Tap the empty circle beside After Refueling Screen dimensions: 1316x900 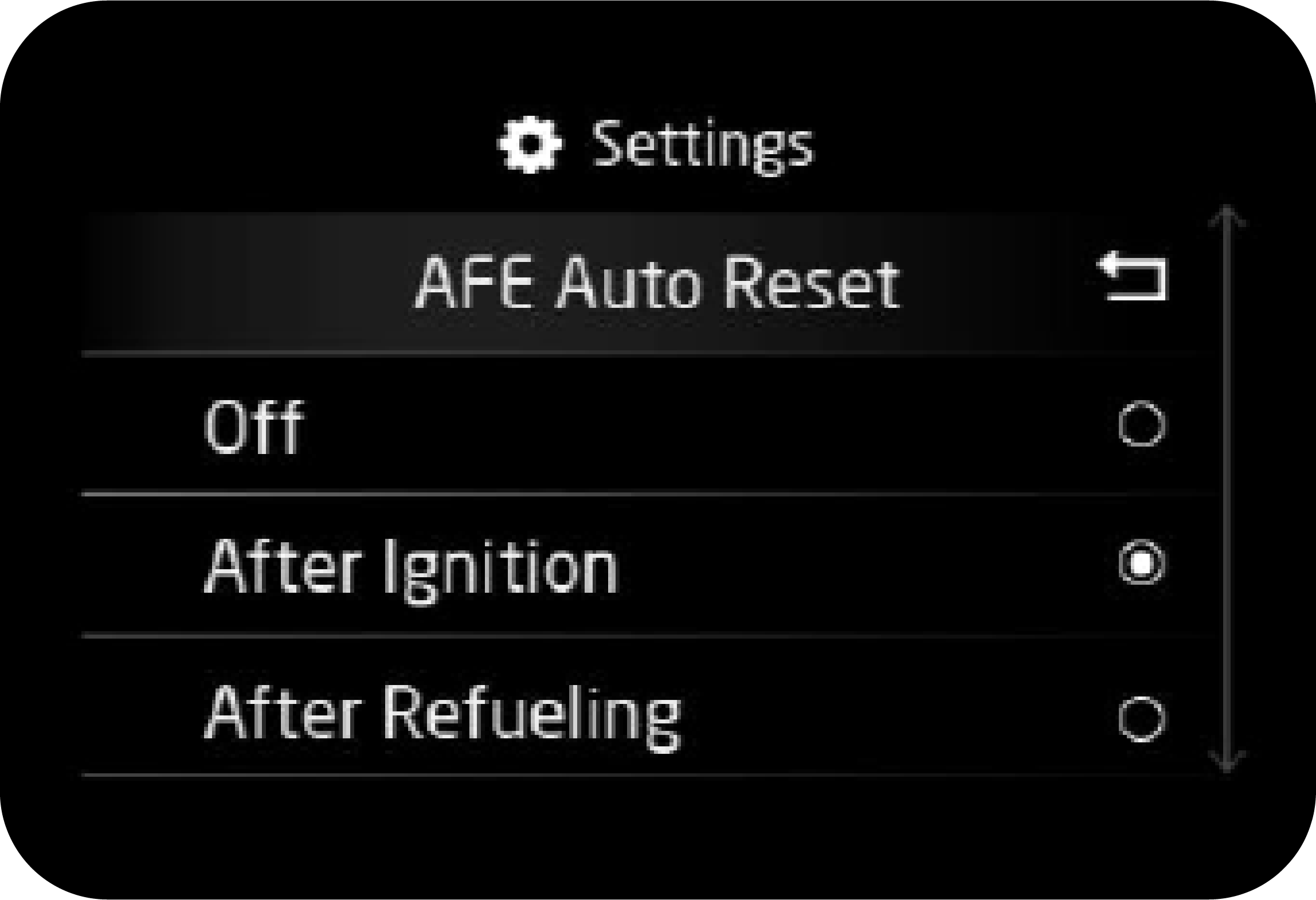click(1141, 719)
